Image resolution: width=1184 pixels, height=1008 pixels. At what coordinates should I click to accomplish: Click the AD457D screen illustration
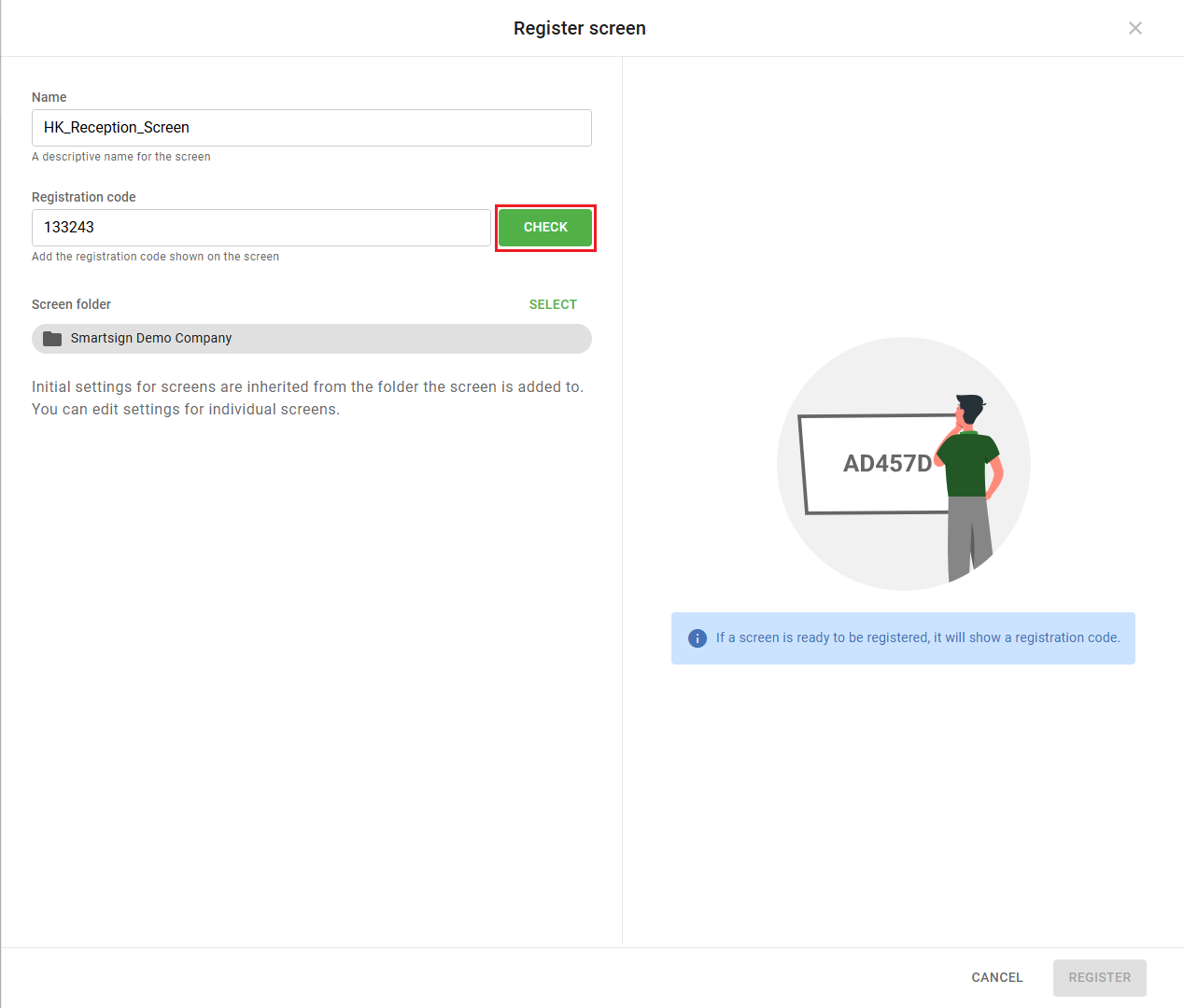pos(904,464)
